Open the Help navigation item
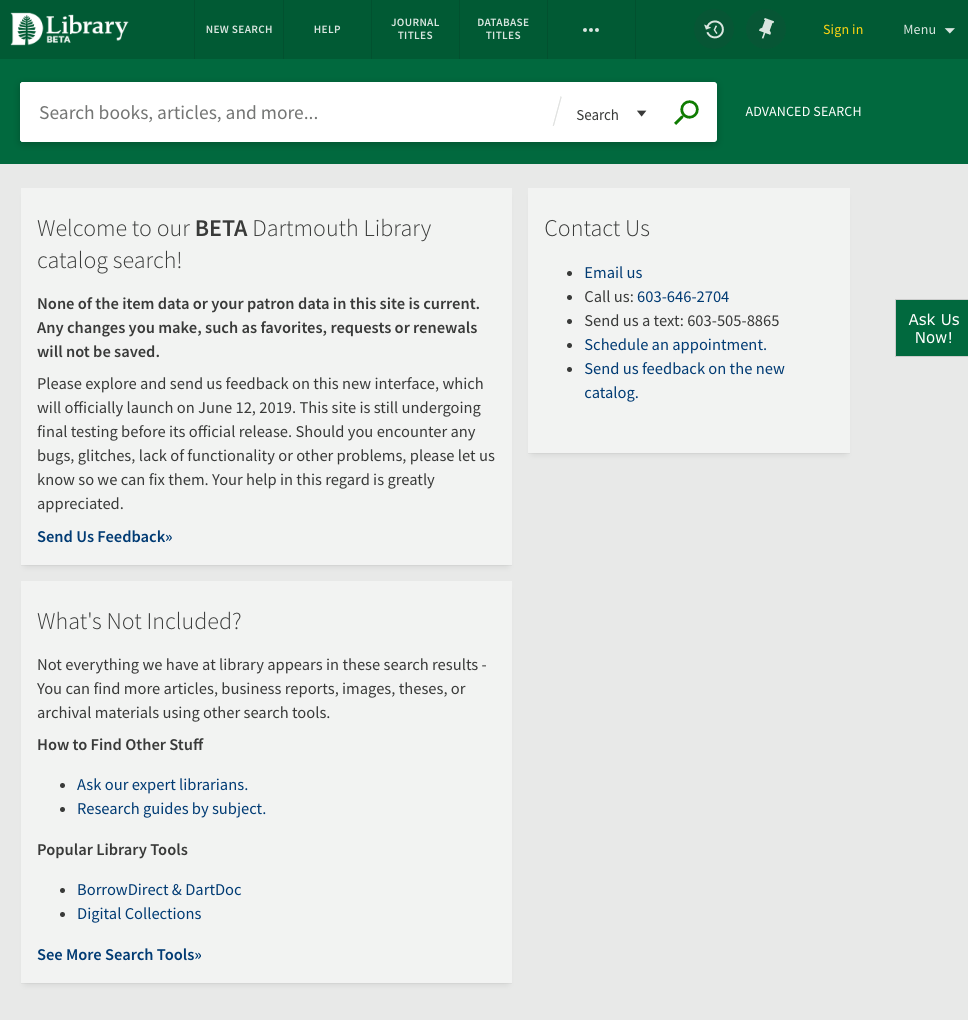 point(327,29)
